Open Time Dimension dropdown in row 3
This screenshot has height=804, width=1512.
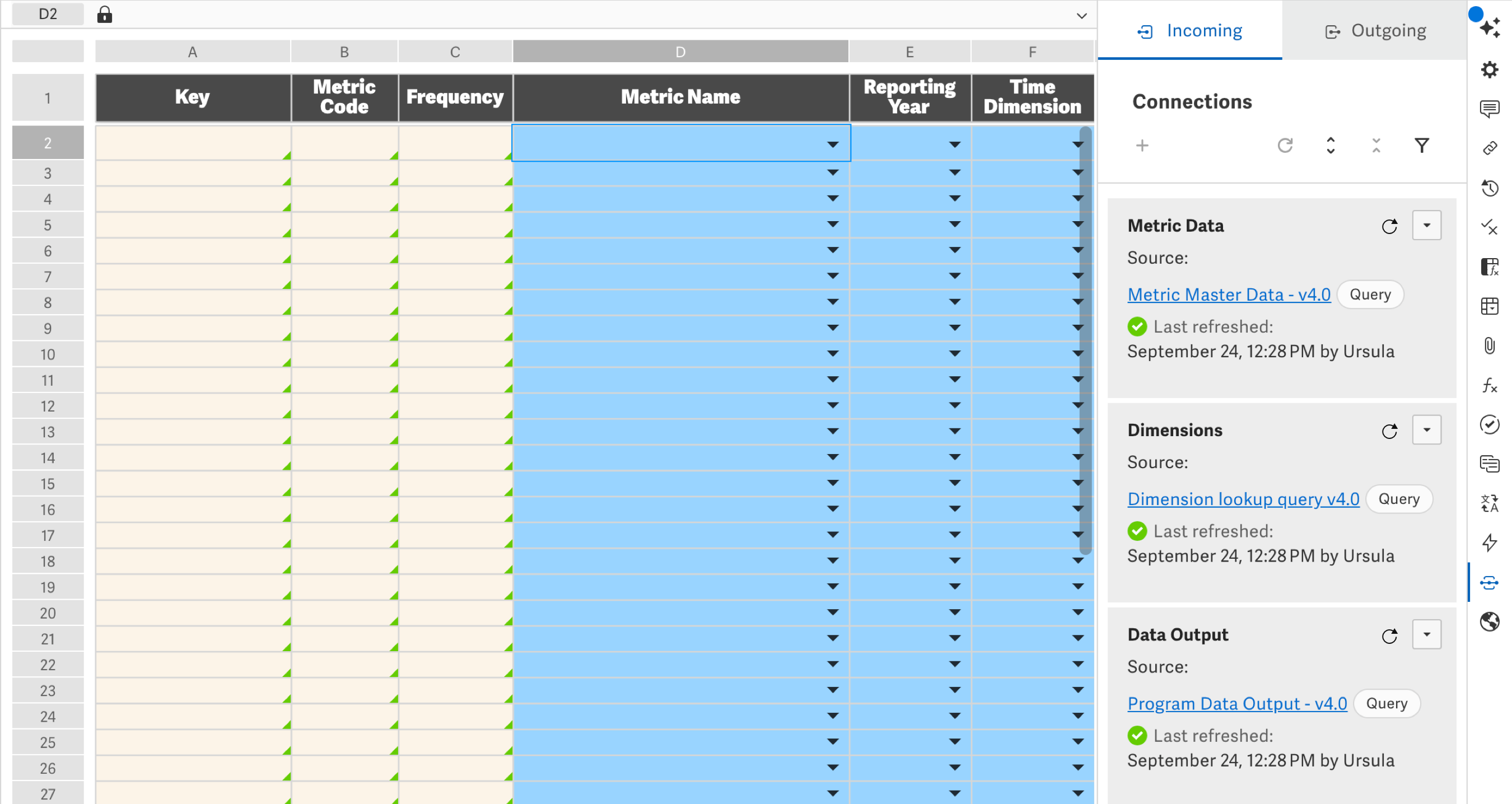(x=1077, y=172)
